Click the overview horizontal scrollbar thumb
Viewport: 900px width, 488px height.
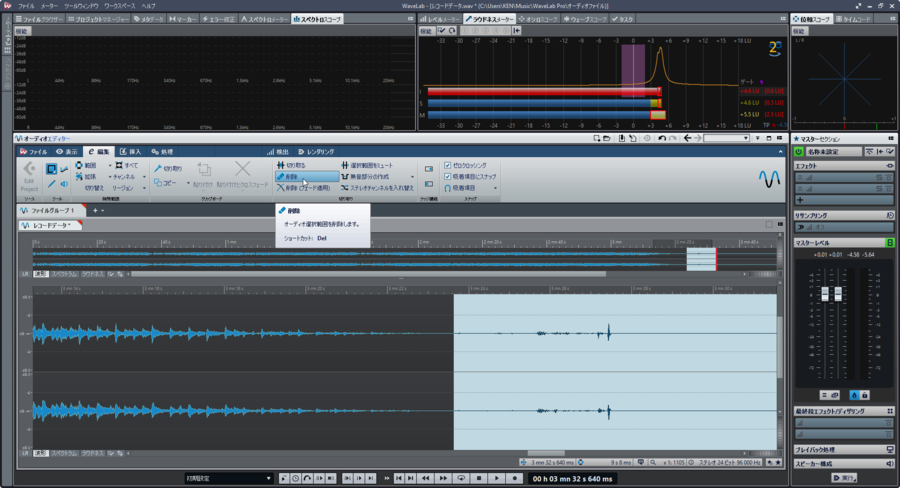(368, 274)
